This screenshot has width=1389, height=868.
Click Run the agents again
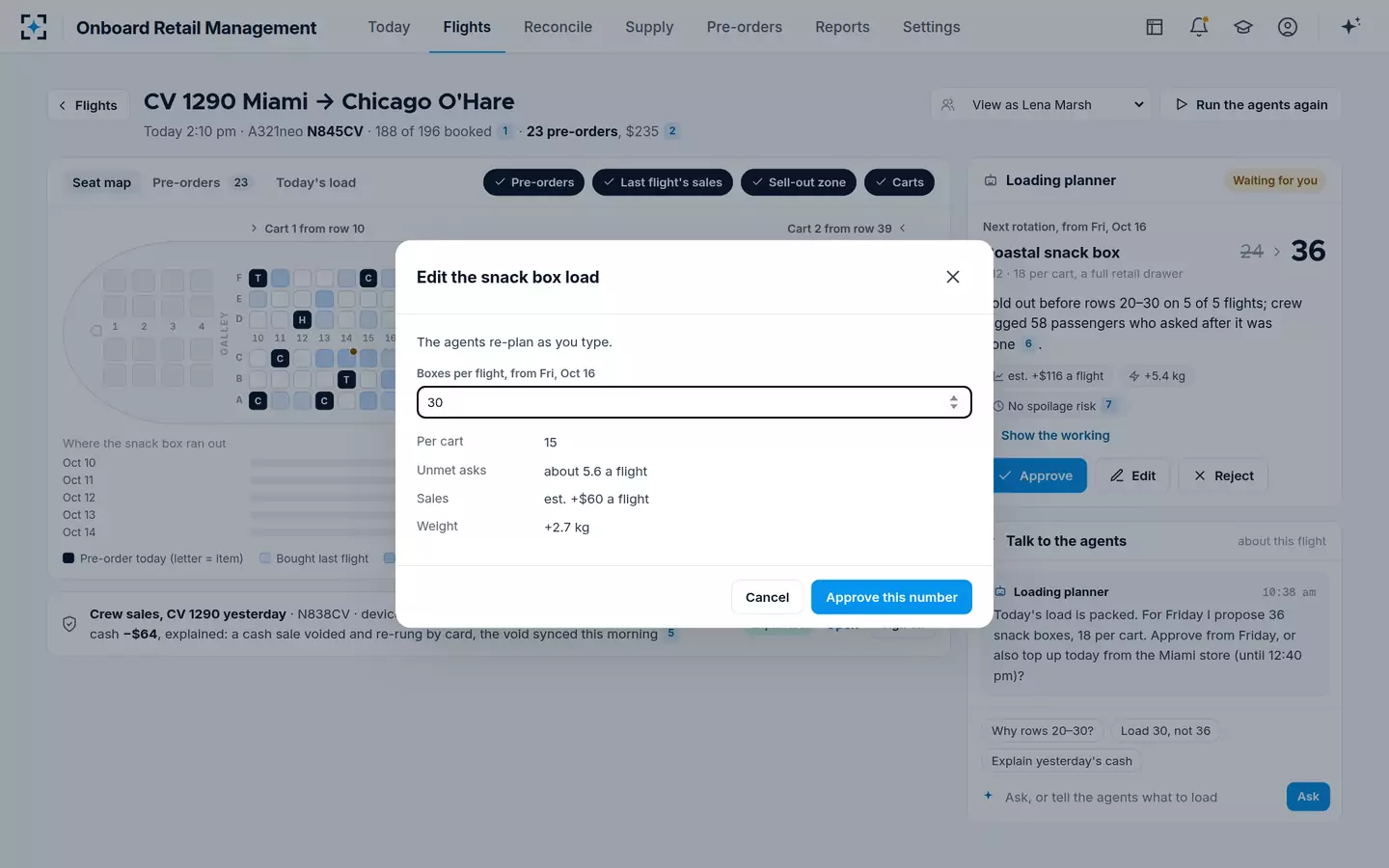pos(1251,105)
